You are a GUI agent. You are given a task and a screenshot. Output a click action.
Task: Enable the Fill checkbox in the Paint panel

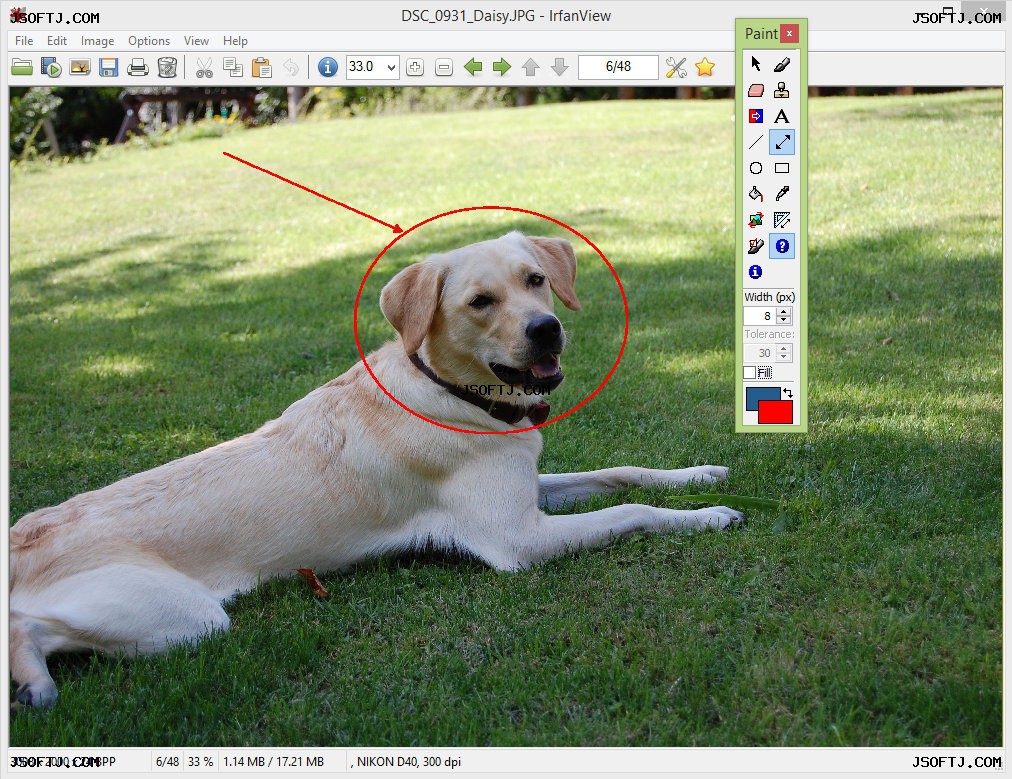749,372
